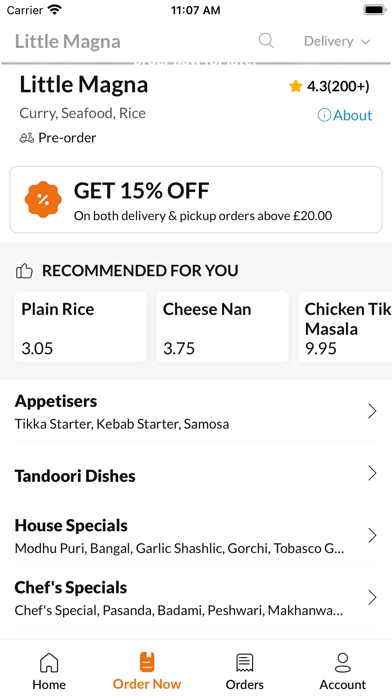Image resolution: width=392 pixels, height=696 pixels.
Task: Open the Orders receipt tab
Action: tap(245, 671)
